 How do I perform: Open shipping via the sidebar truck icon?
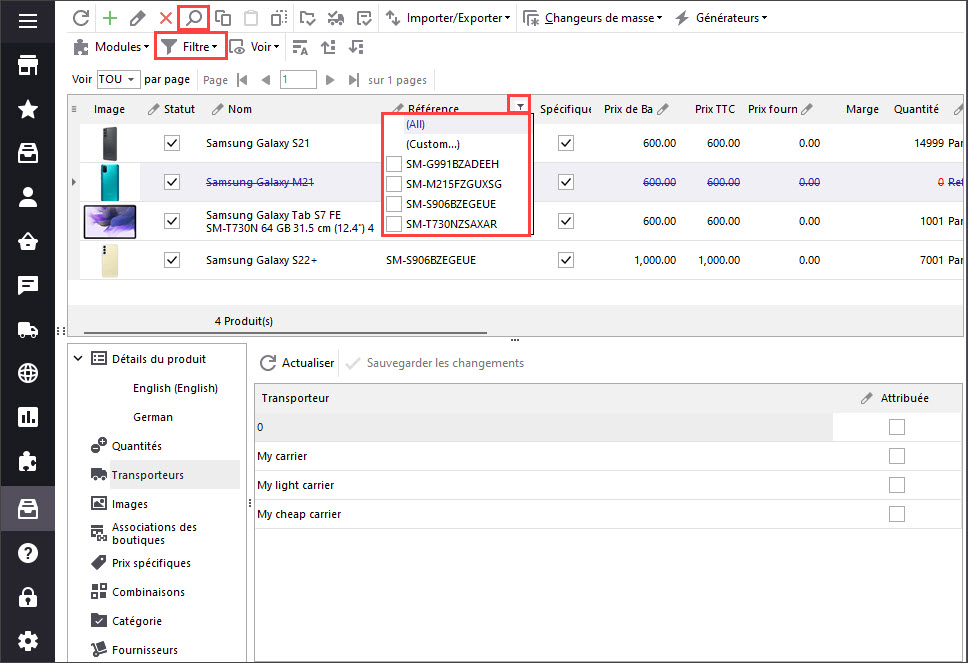click(28, 330)
